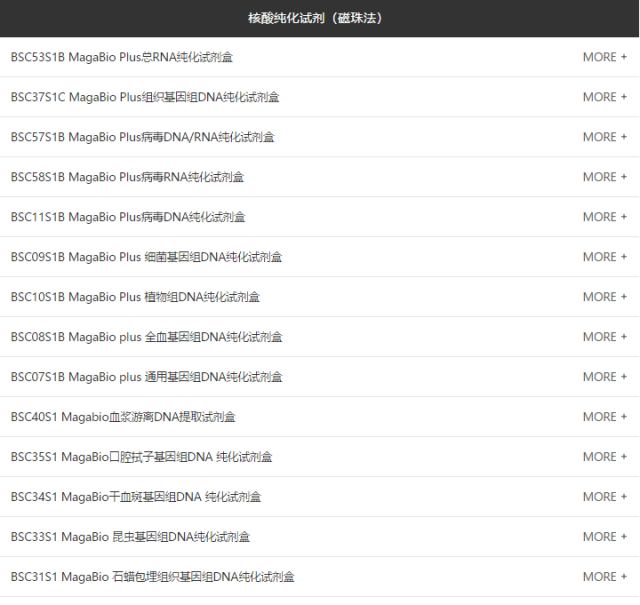Expand MORE + for BSC34S1 干血斑基因组DNA
Image resolution: width=640 pixels, height=605 pixels.
(x=604, y=497)
